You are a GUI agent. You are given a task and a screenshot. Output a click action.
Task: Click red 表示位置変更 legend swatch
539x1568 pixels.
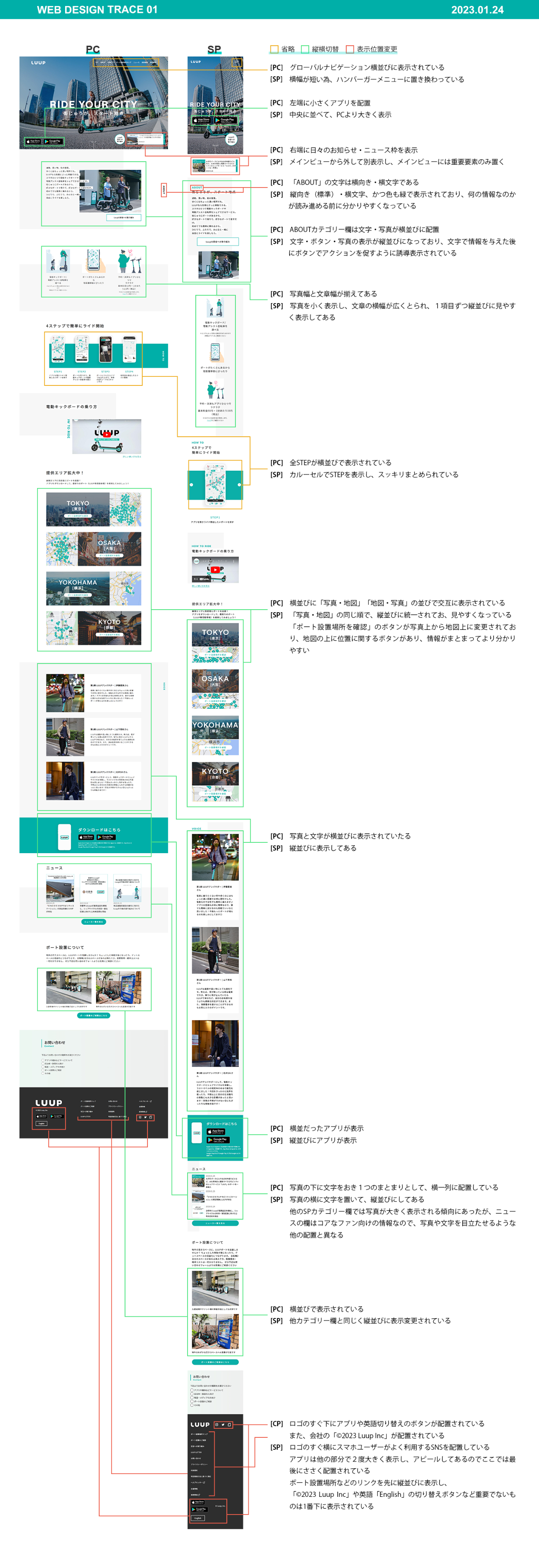[x=350, y=49]
